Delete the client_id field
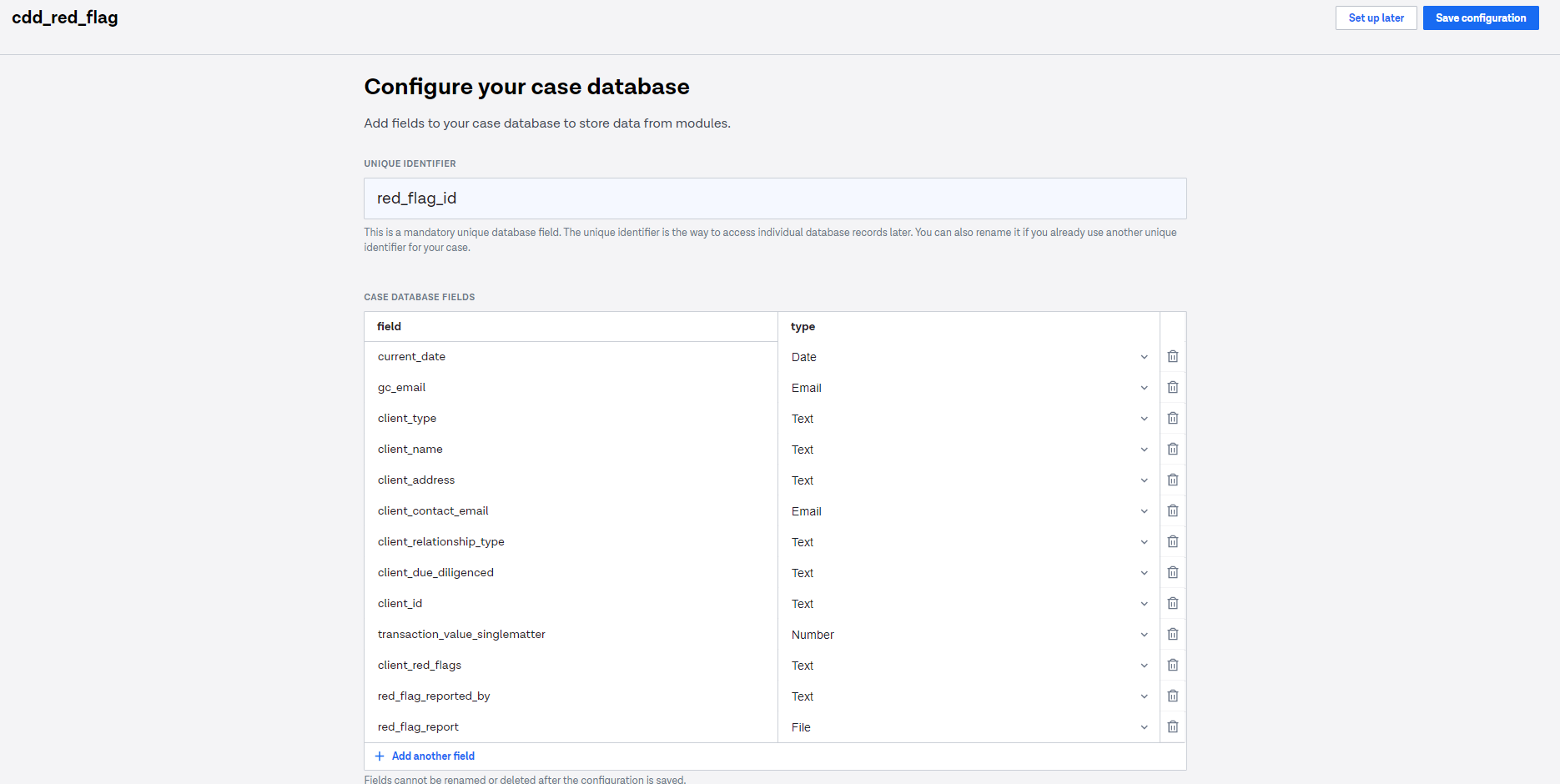1560x784 pixels. tap(1173, 603)
